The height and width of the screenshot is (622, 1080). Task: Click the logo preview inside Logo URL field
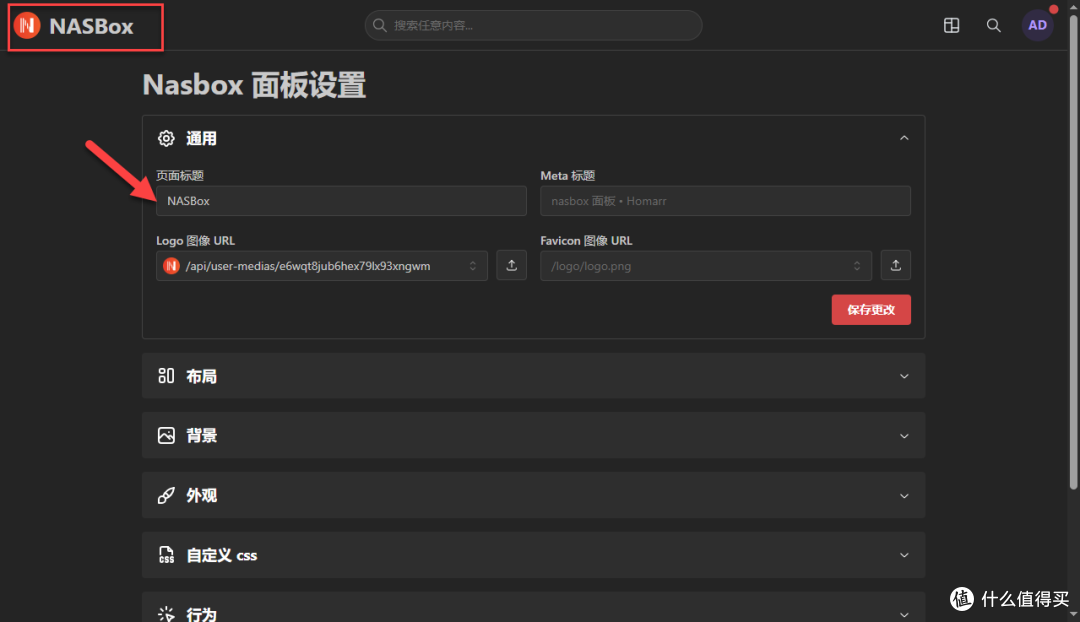point(172,266)
